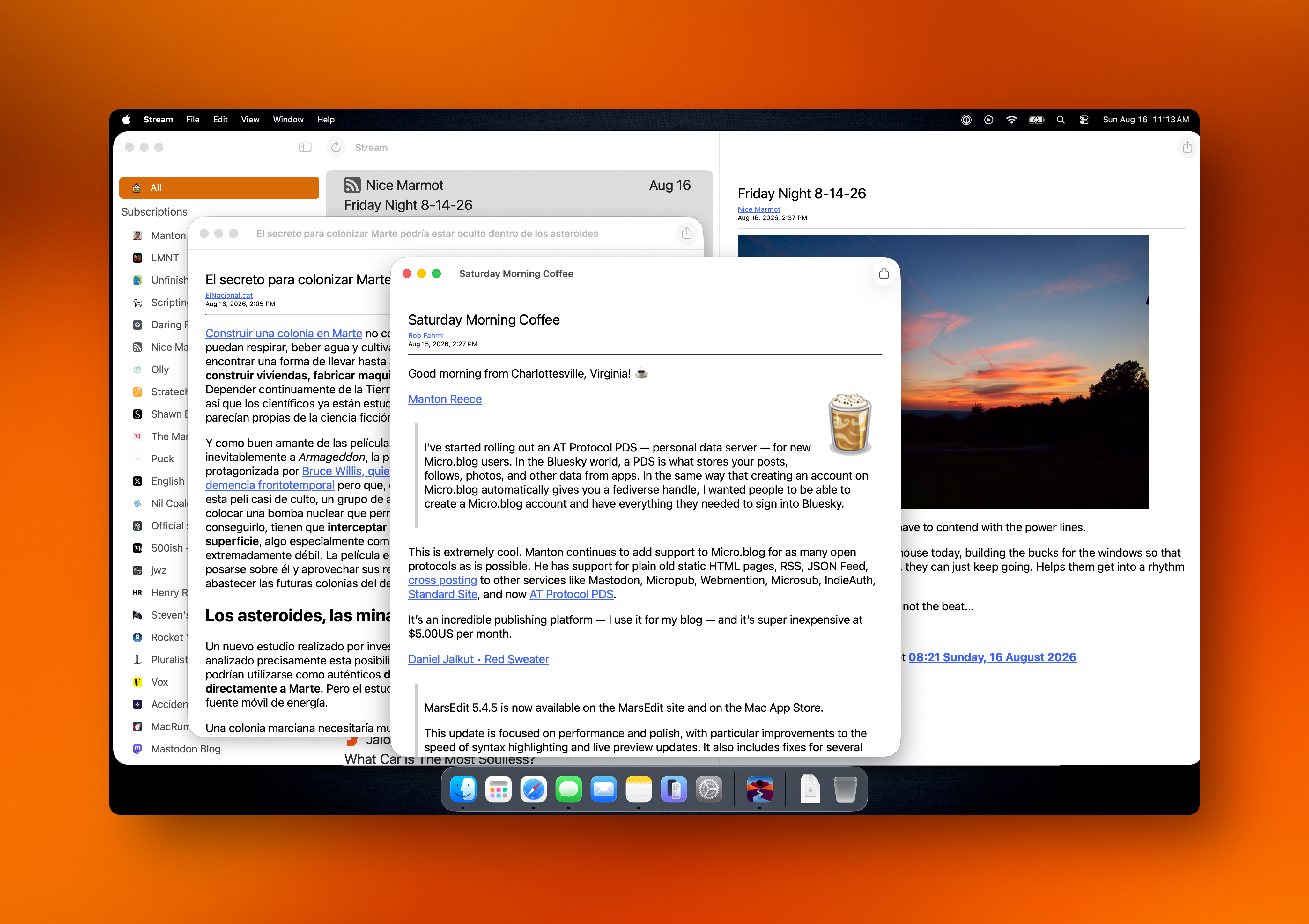Open the ElNacional.cat source link

coord(229,295)
